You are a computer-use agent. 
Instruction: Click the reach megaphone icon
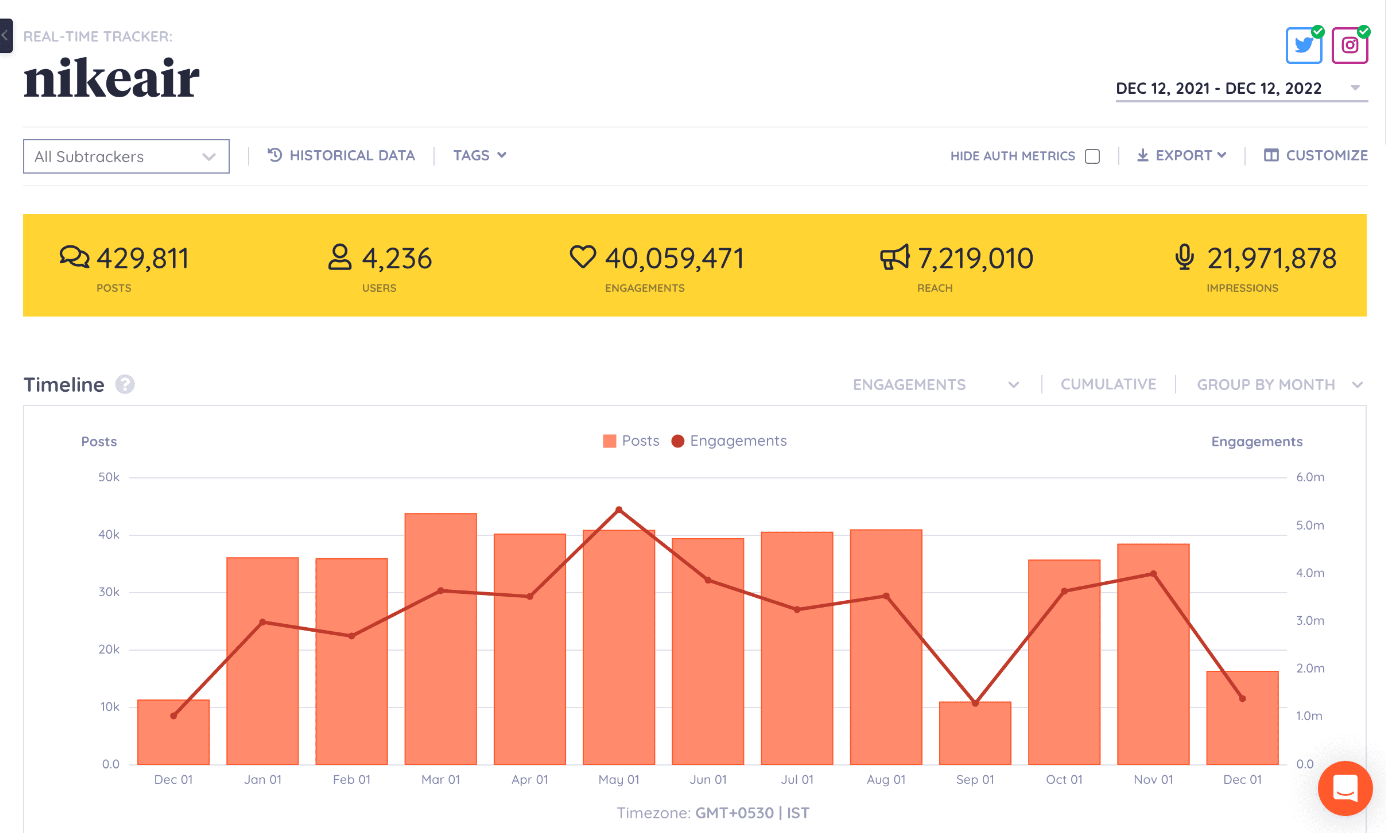click(895, 258)
